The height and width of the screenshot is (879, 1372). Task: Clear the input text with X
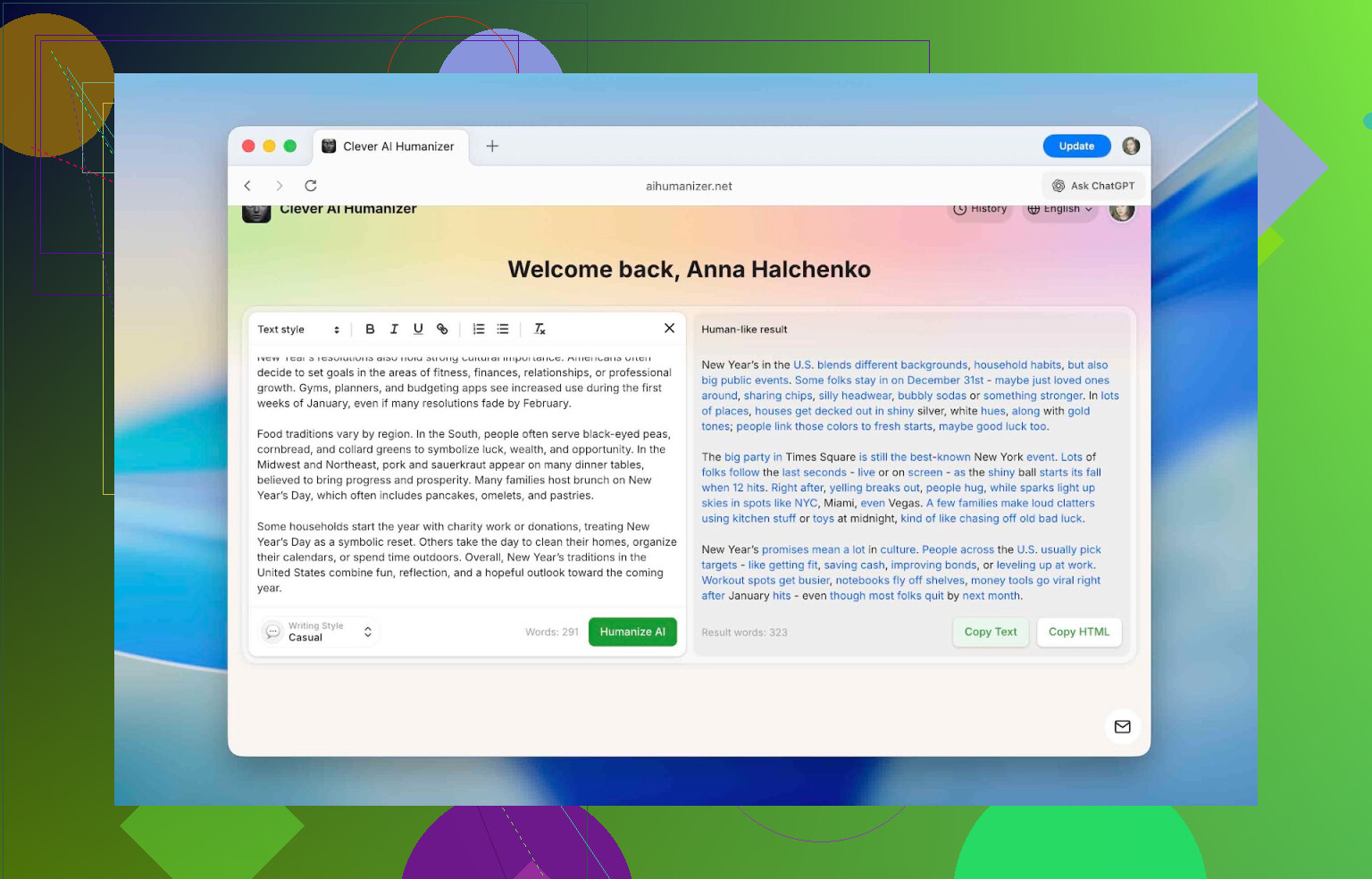[x=669, y=328]
